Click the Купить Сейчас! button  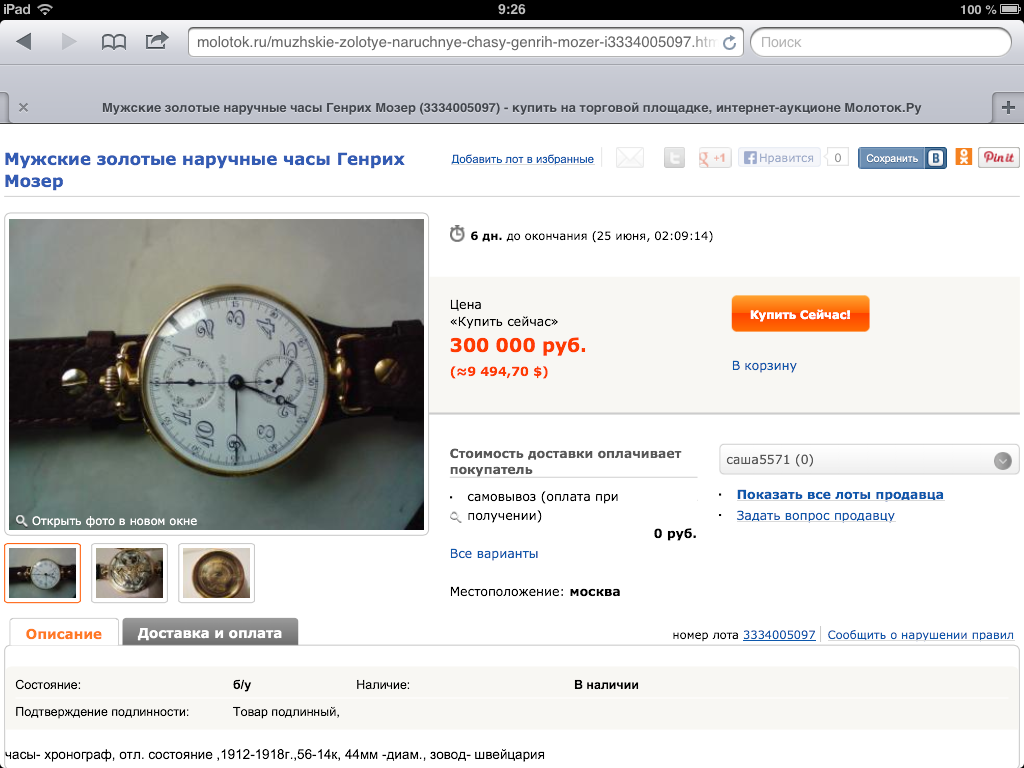(x=800, y=314)
